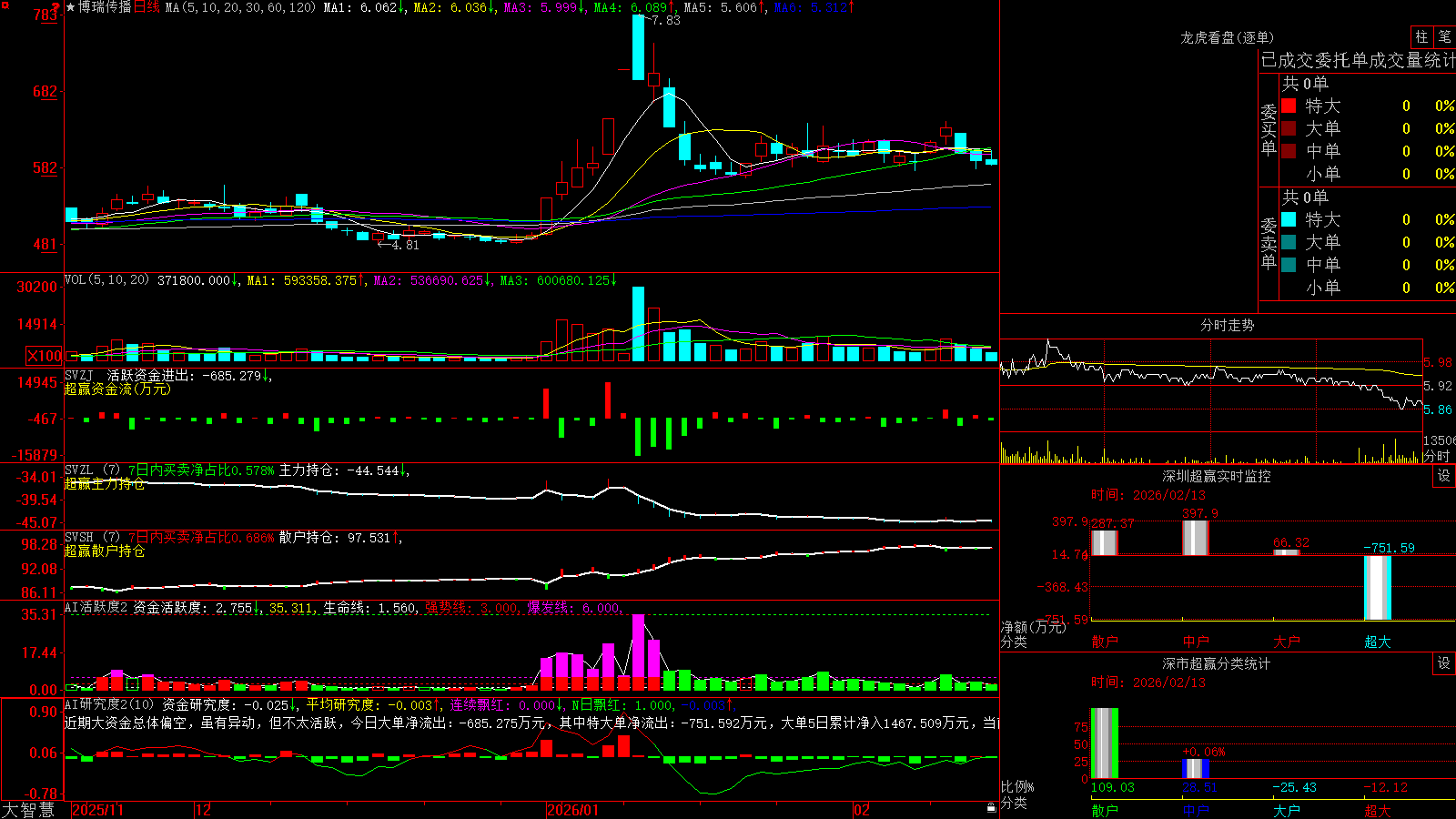Click the 超赢资金流(万元) label
The width and height of the screenshot is (1456, 819).
coord(117,389)
